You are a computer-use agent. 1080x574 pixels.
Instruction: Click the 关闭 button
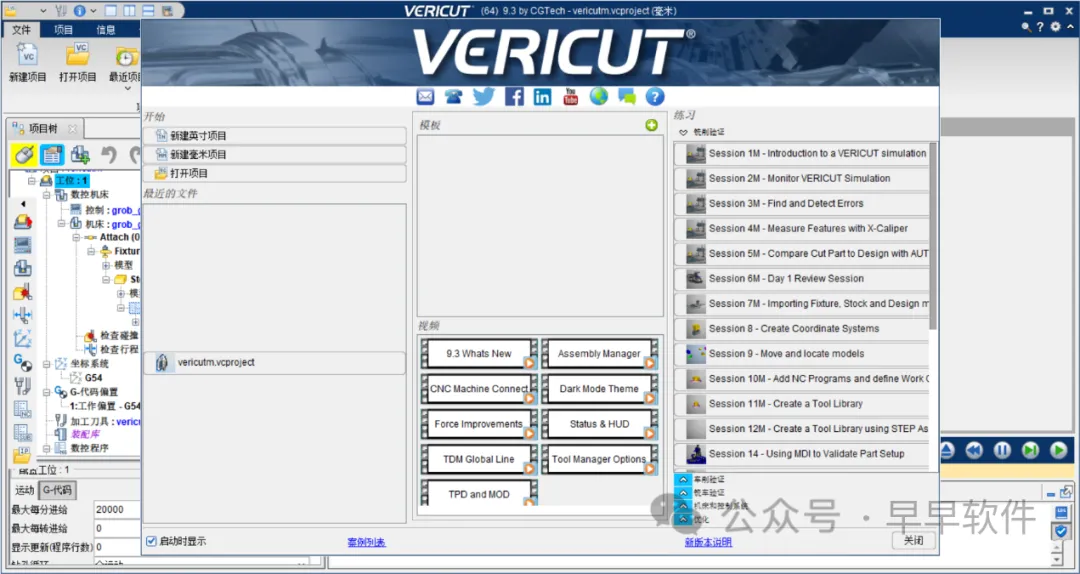[x=913, y=540]
